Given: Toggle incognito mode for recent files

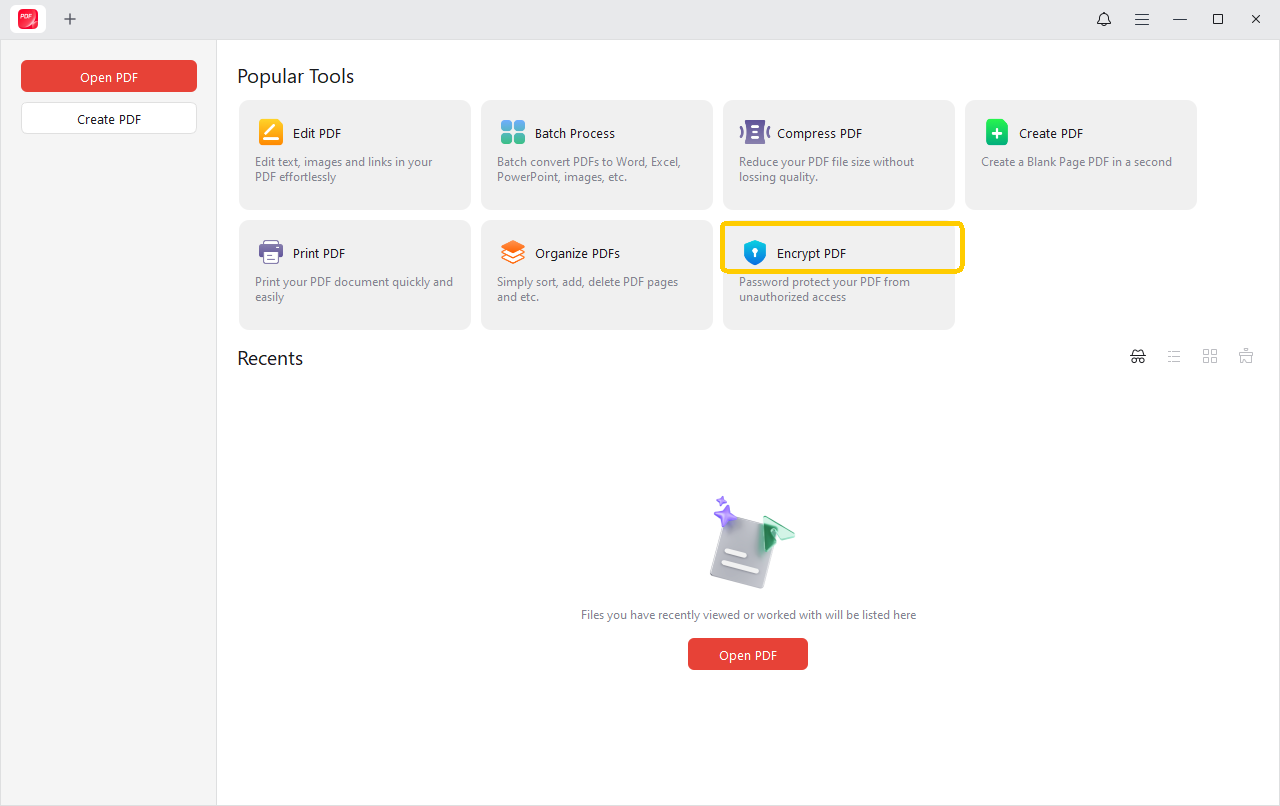Looking at the screenshot, I should pos(1138,357).
